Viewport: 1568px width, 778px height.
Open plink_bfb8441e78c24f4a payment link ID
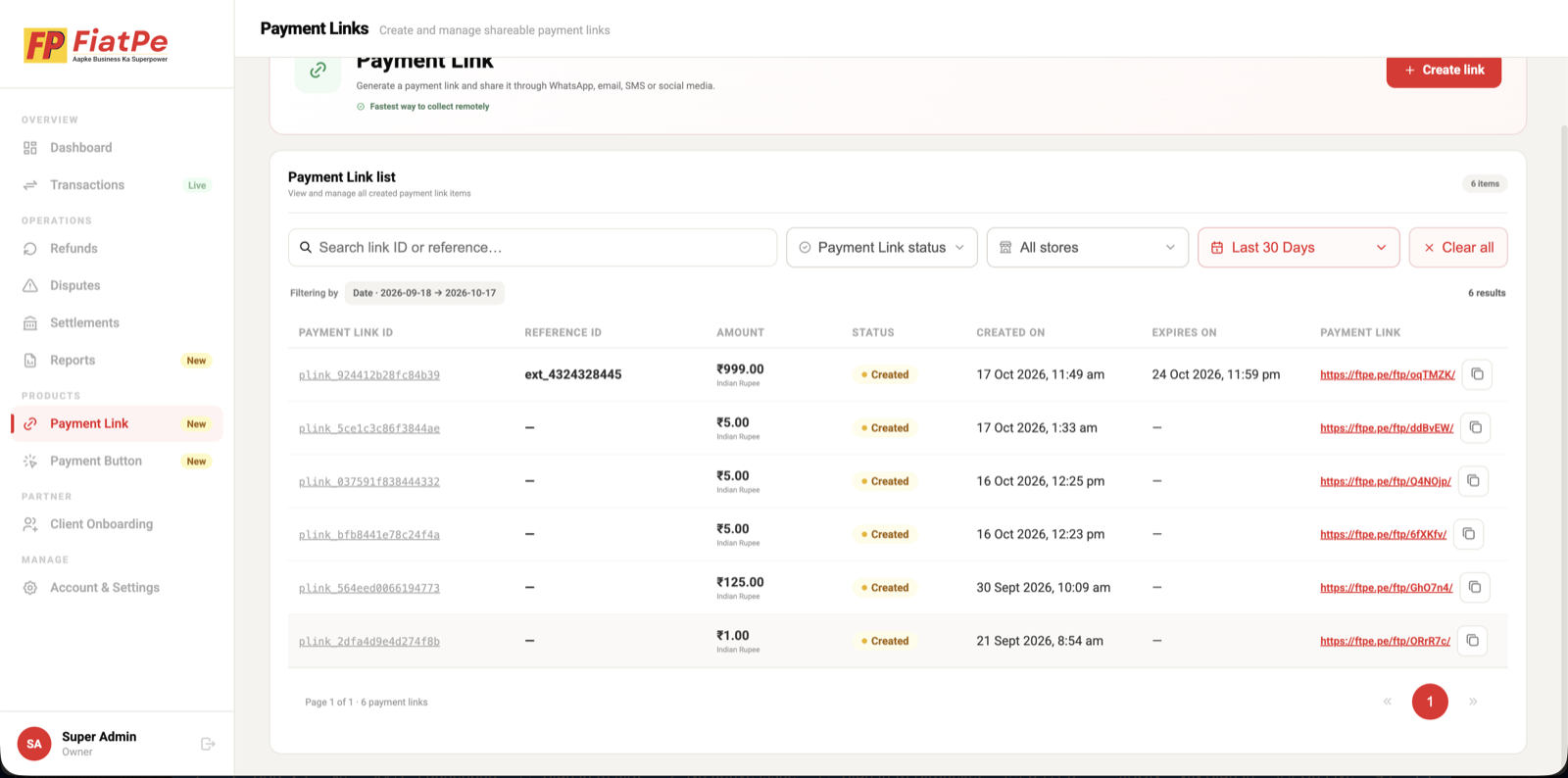click(369, 535)
